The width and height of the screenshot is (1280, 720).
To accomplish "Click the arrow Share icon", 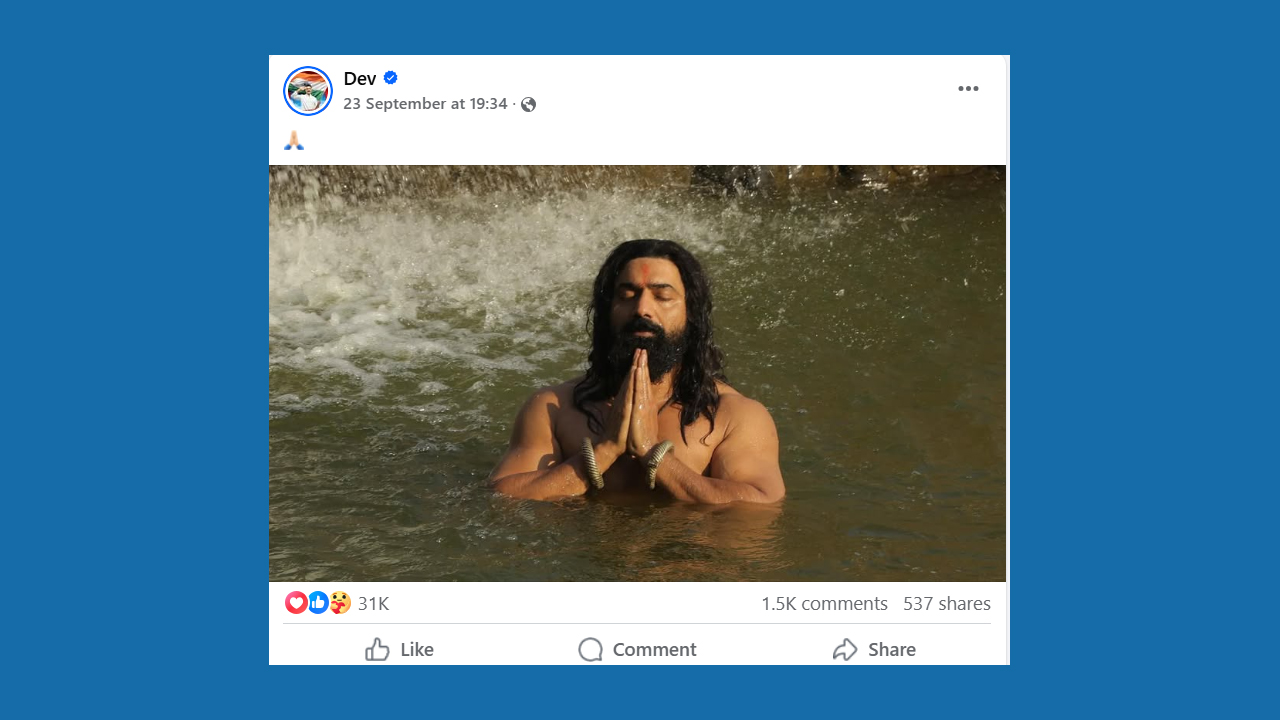I will click(x=845, y=650).
